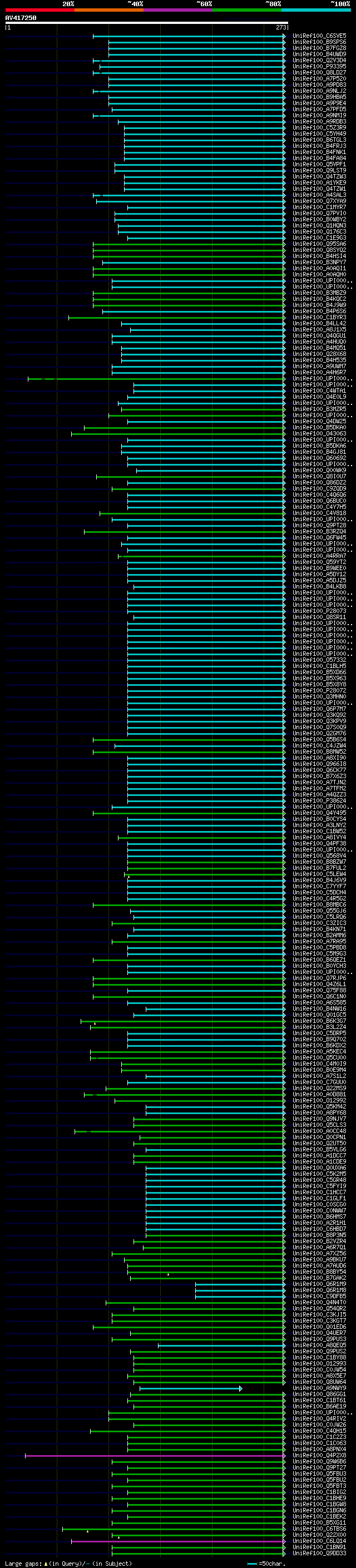Select the UniRef100_P28072 label
The width and height of the screenshot is (356, 1568).
tap(319, 690)
